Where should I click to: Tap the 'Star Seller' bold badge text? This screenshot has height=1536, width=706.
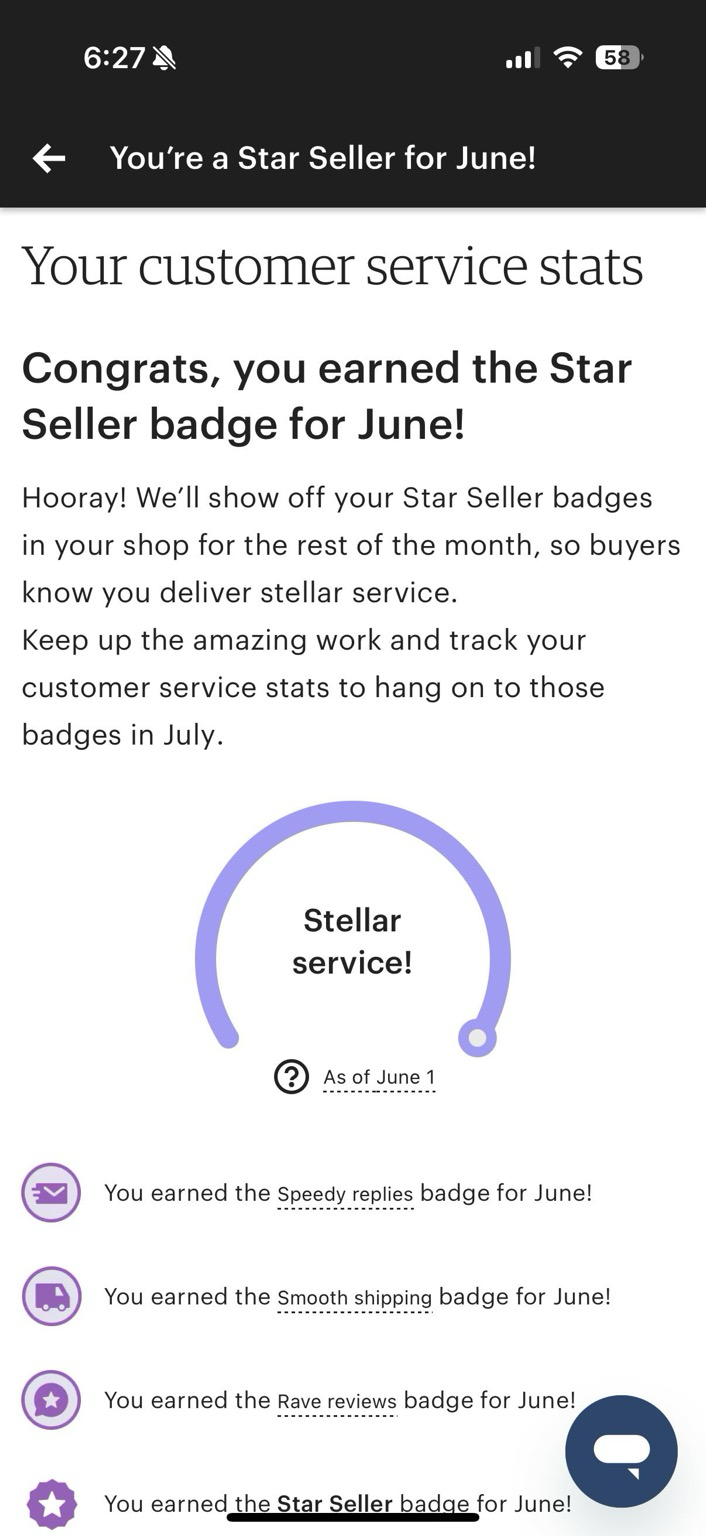(334, 1504)
